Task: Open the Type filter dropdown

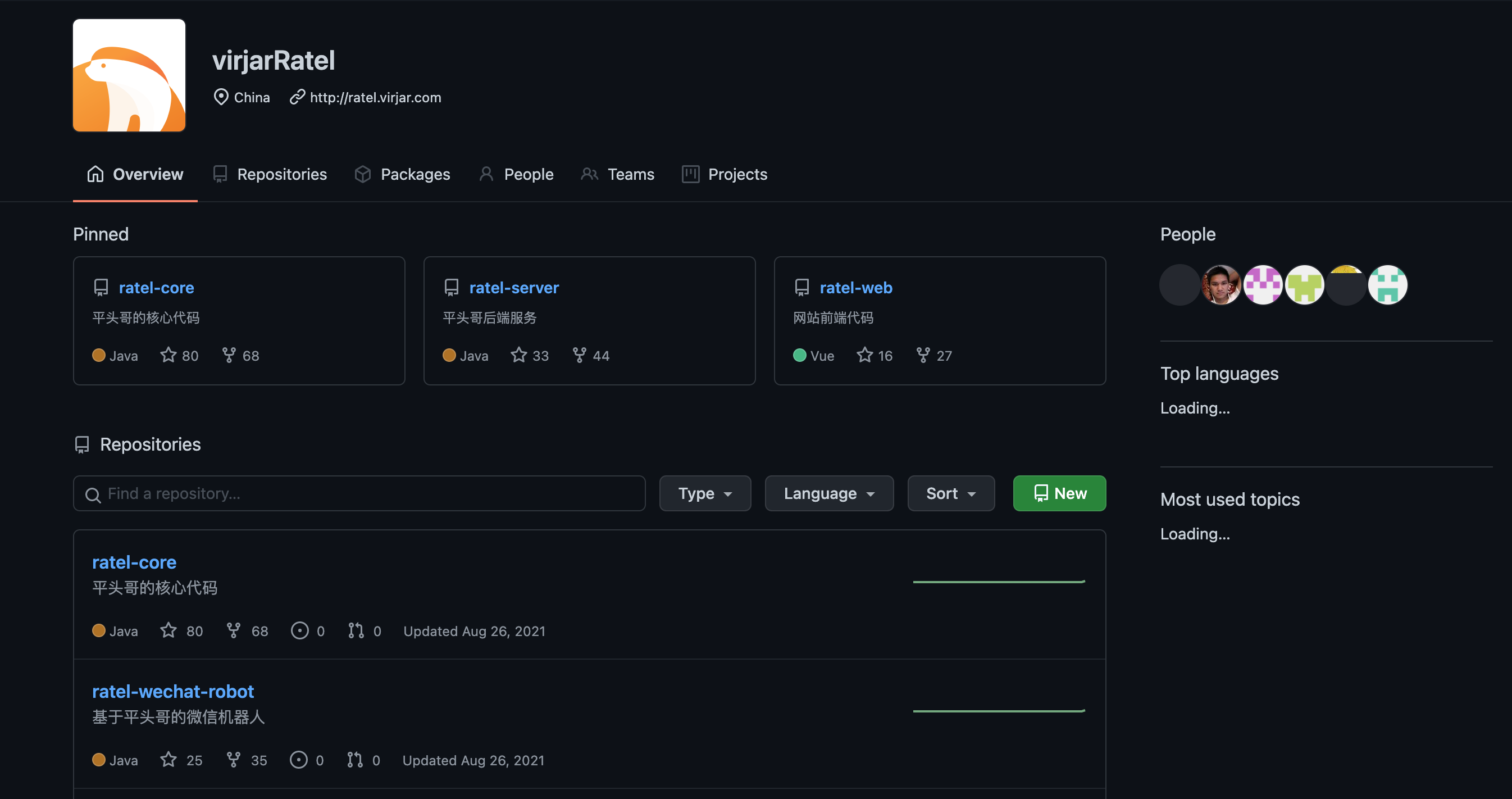Action: (x=704, y=493)
